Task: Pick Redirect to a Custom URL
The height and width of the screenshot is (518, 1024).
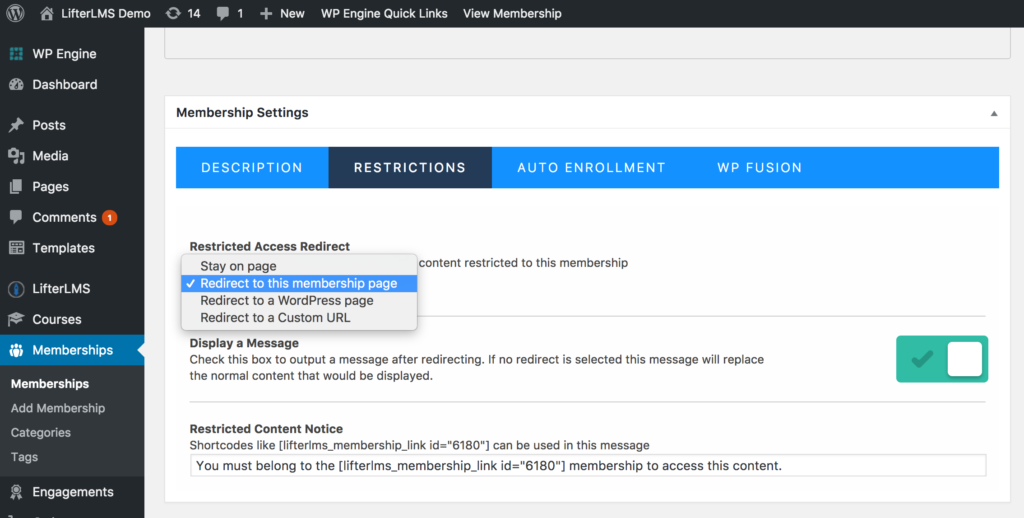Action: (299, 317)
